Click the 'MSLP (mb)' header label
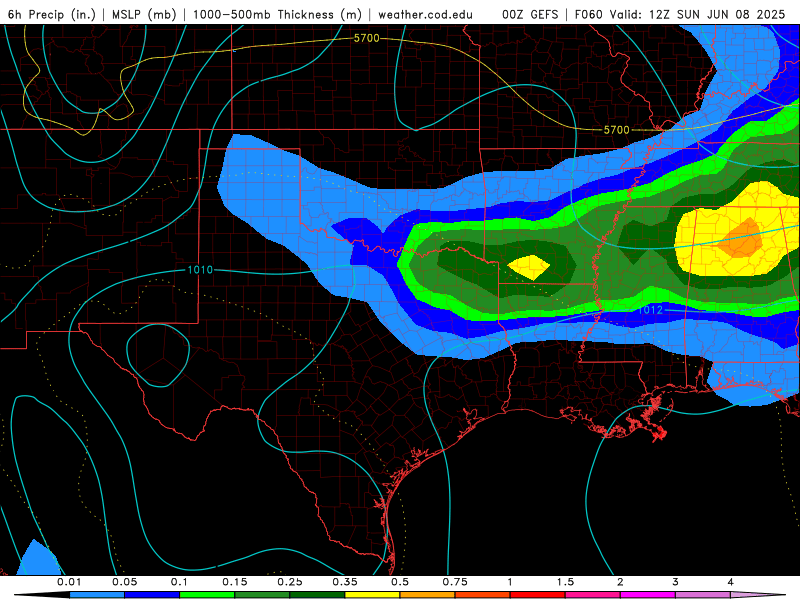The width and height of the screenshot is (800, 600). 144,14
